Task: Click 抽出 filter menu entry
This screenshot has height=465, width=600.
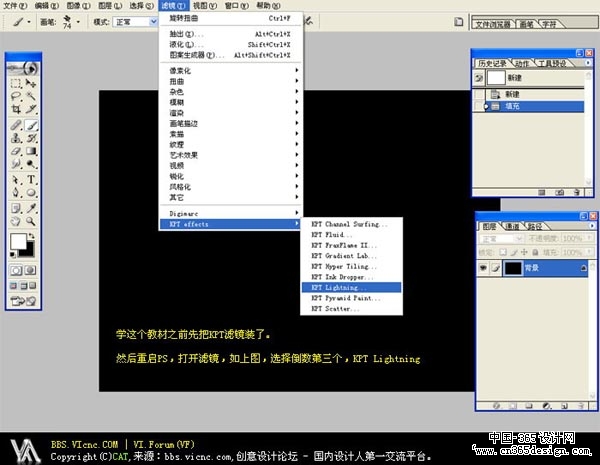Action: click(x=230, y=34)
